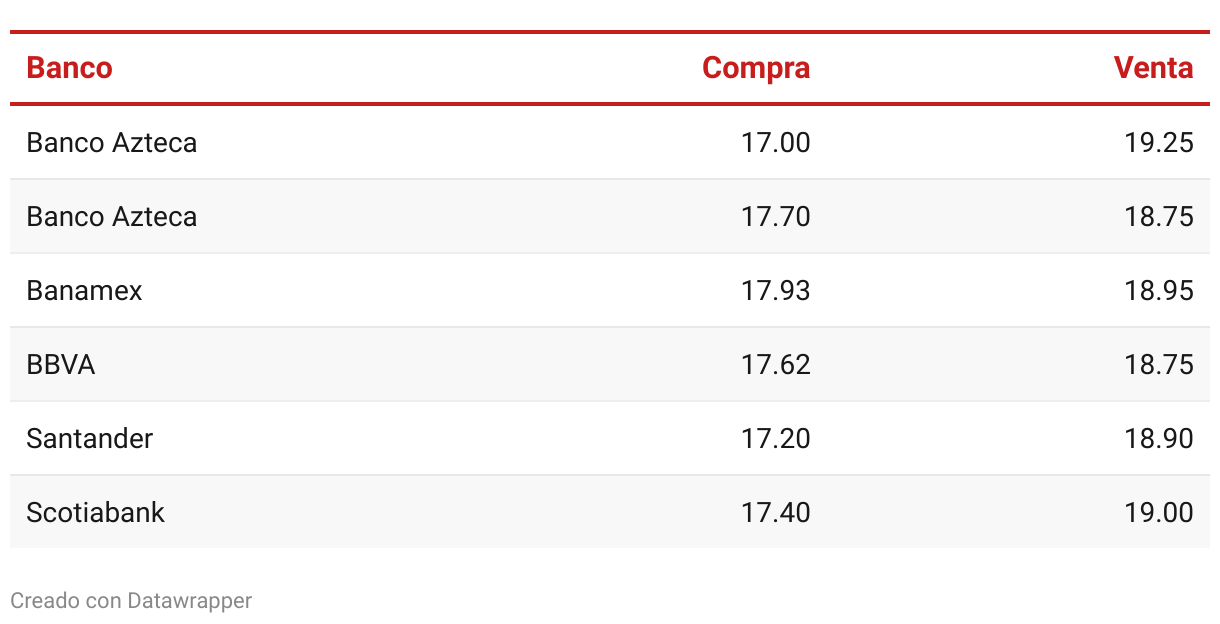Image resolution: width=1220 pixels, height=624 pixels.
Task: Select Banamex's 18.95 Venta value
Action: tap(1159, 291)
